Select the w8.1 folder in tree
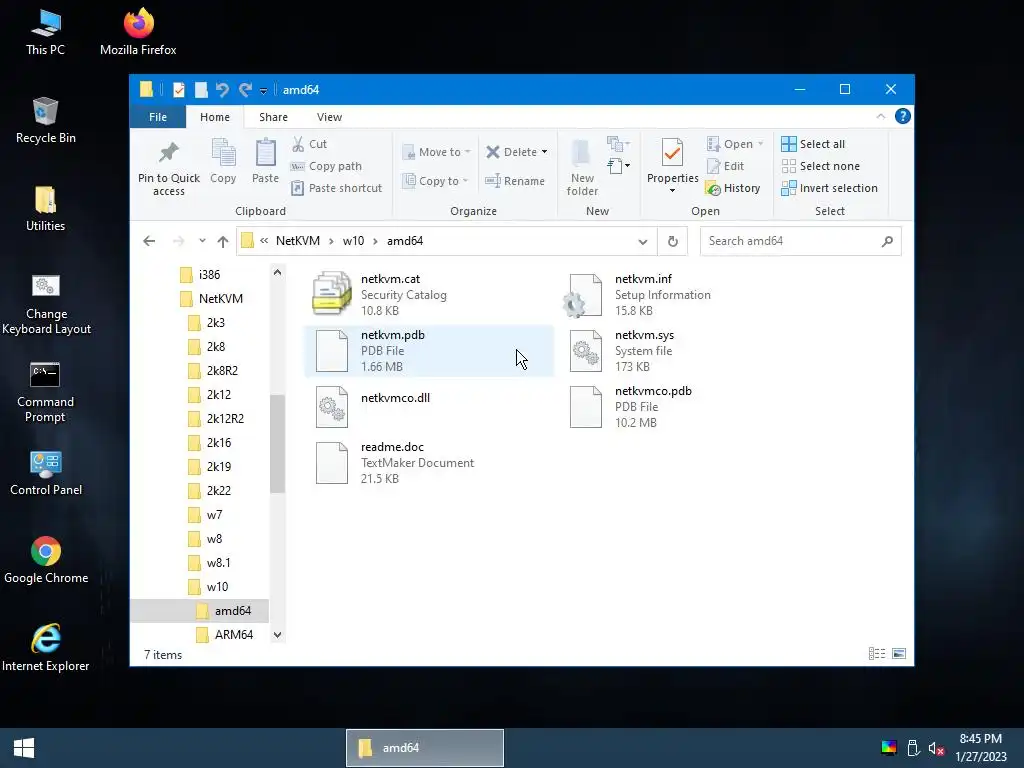This screenshot has width=1024, height=768. (210, 563)
